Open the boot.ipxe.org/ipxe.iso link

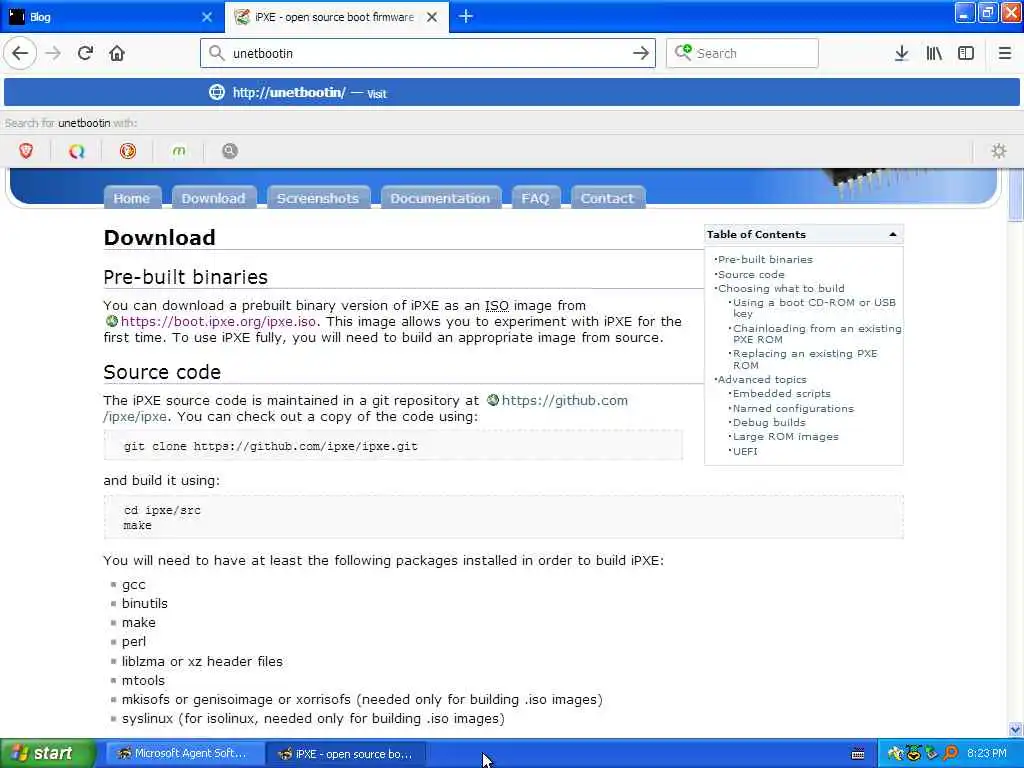click(219, 321)
